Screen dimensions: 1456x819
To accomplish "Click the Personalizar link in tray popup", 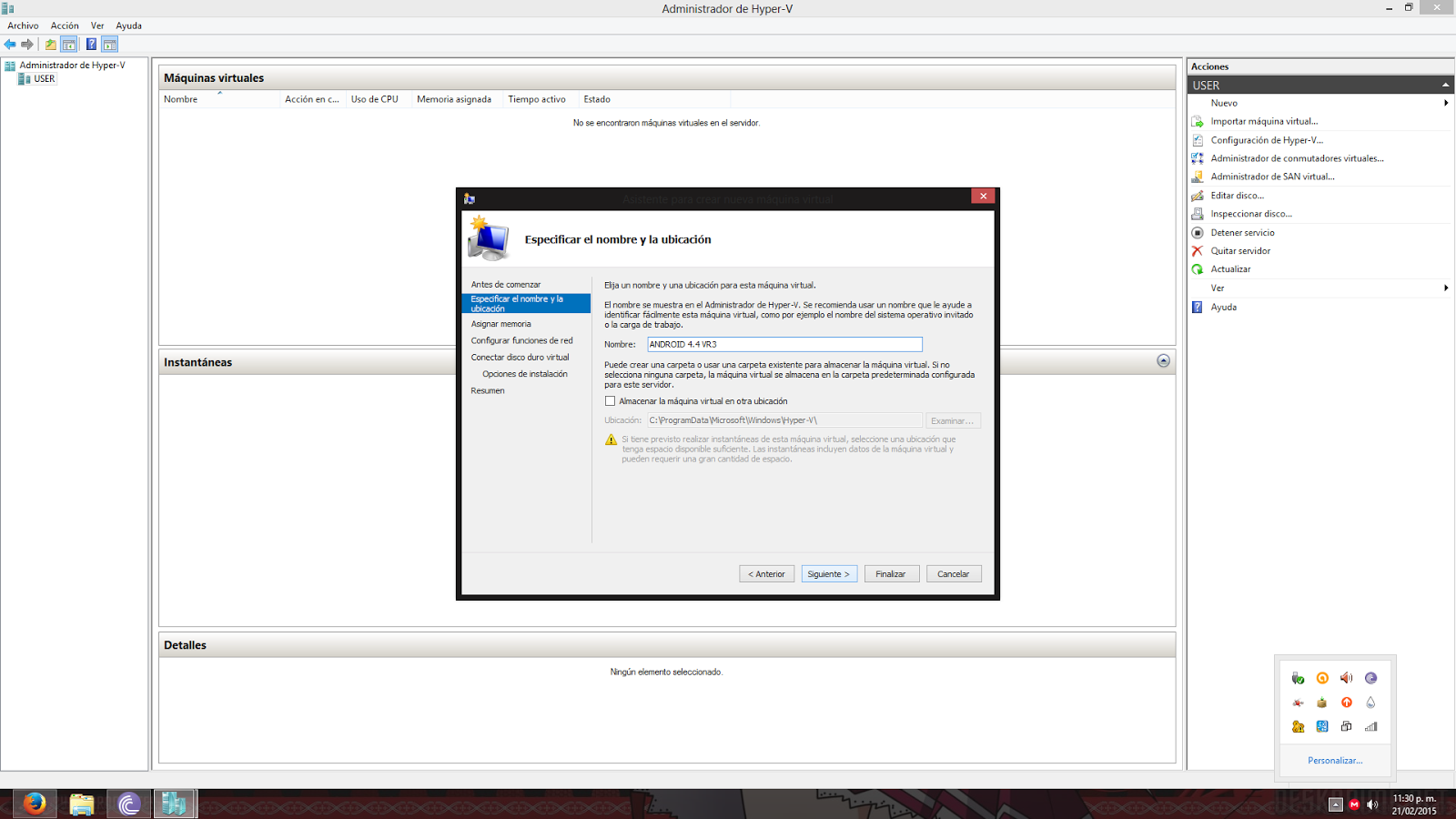I will (1335, 761).
